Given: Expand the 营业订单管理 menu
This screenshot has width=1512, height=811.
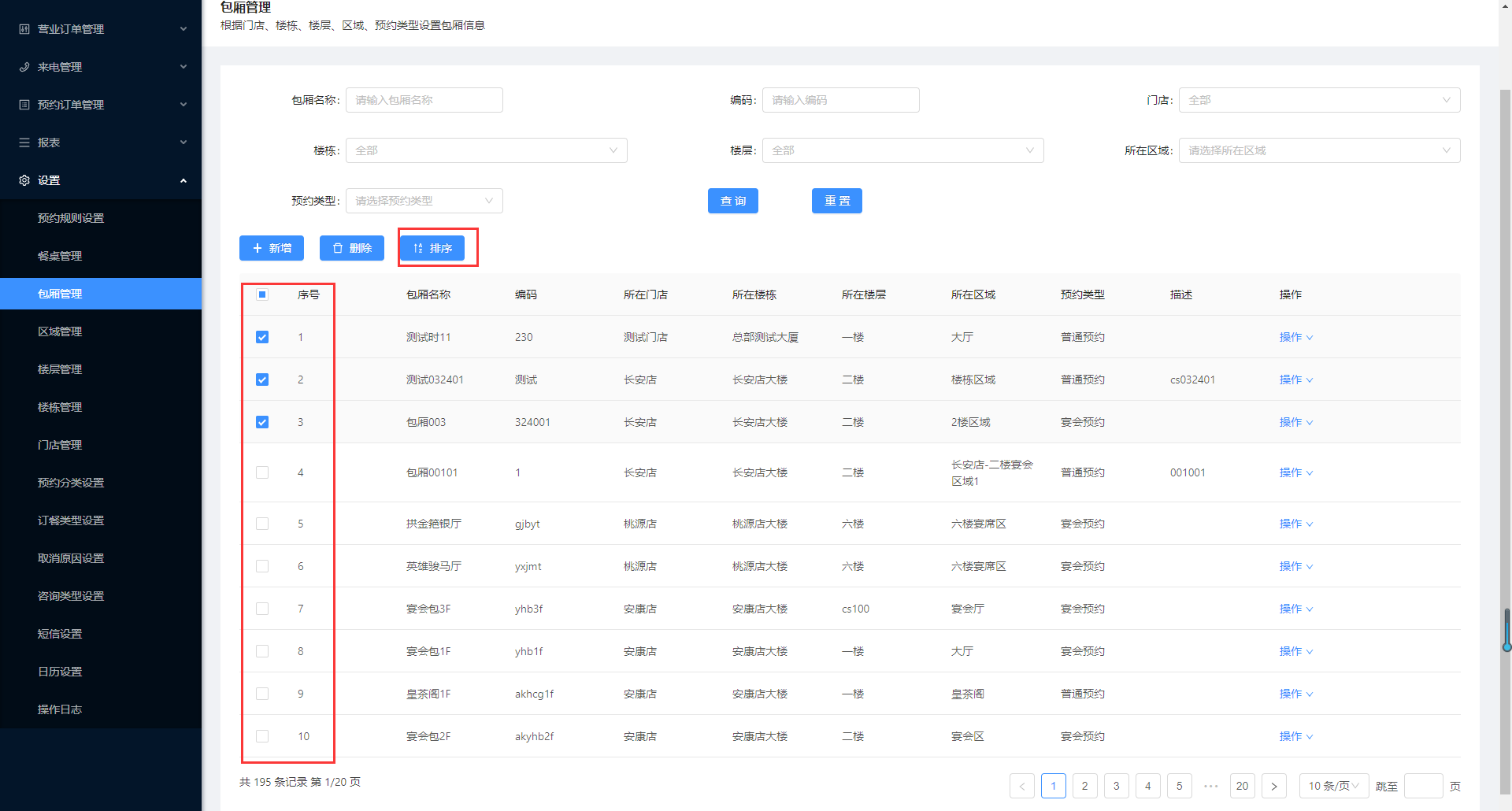Looking at the screenshot, I should [x=101, y=29].
